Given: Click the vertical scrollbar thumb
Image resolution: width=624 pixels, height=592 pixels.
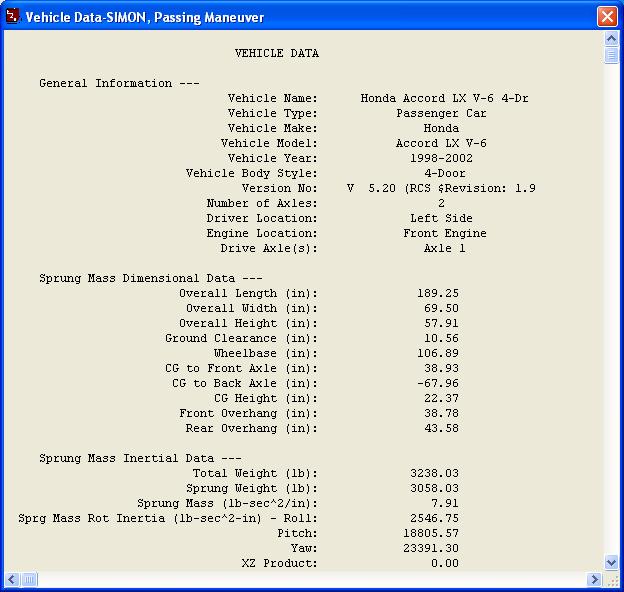Looking at the screenshot, I should [x=611, y=55].
